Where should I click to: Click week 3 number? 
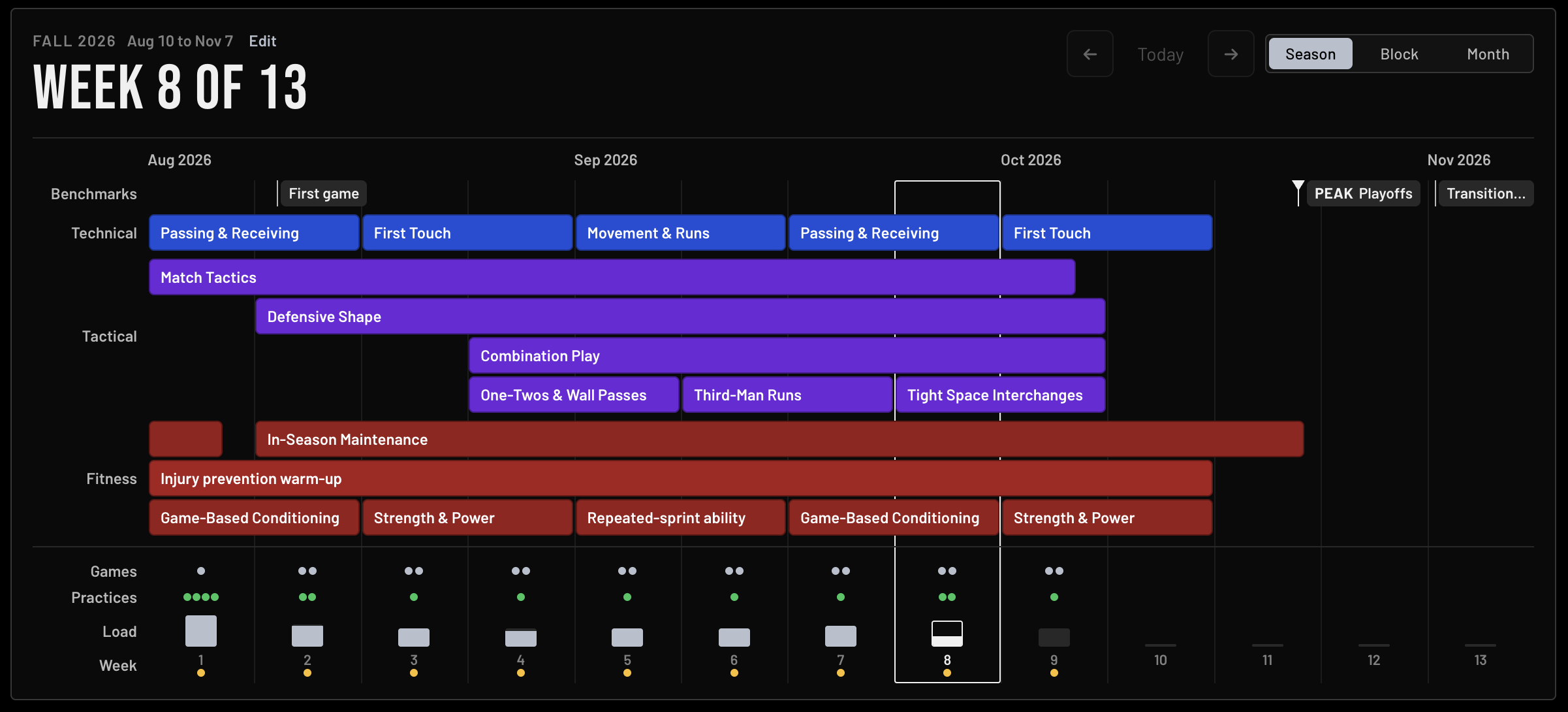pos(414,660)
